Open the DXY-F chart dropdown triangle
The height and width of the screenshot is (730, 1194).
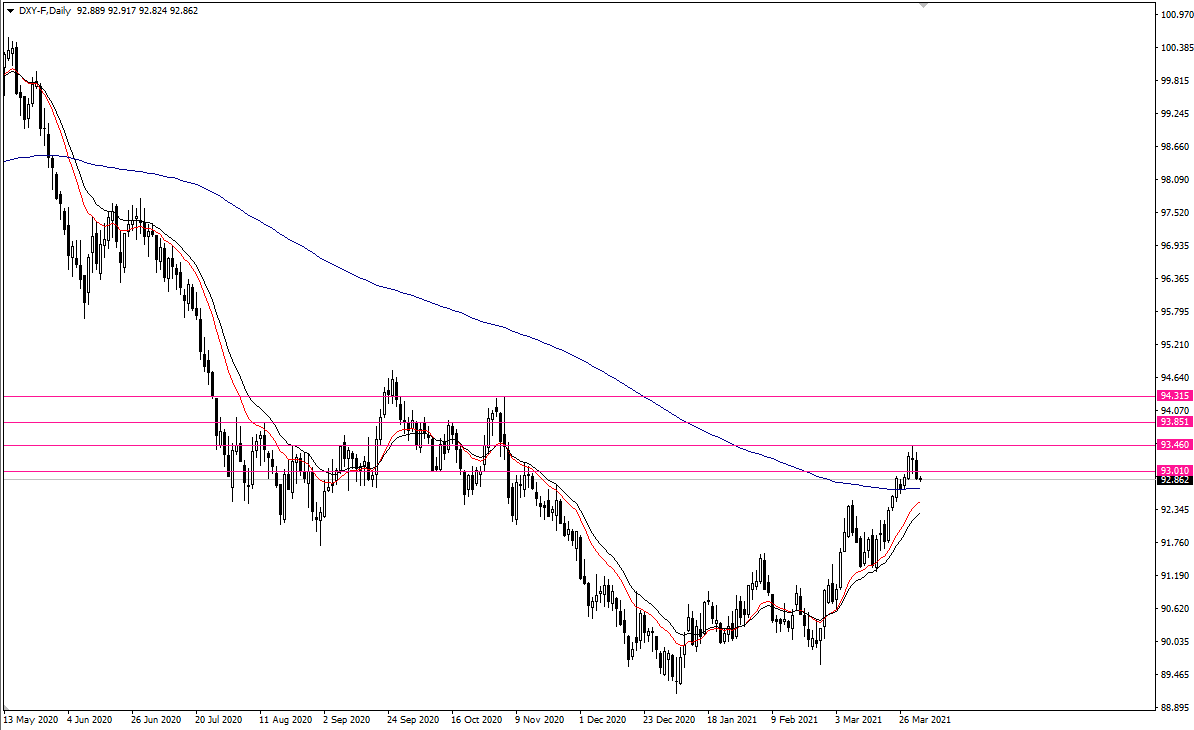10,11
